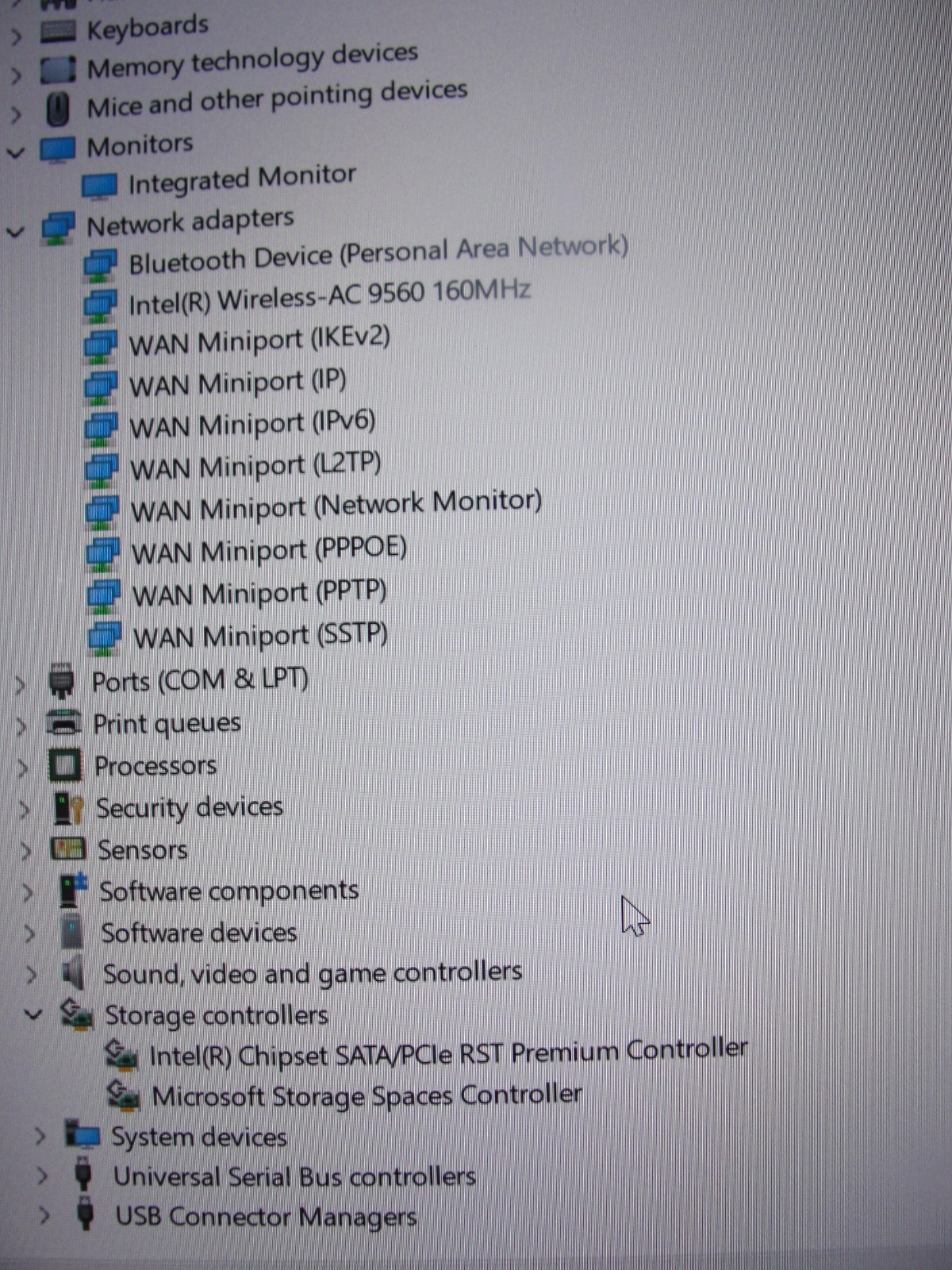Click the USB Connector Managers icon
Viewport: 952px width, 1270px height.
86,1215
